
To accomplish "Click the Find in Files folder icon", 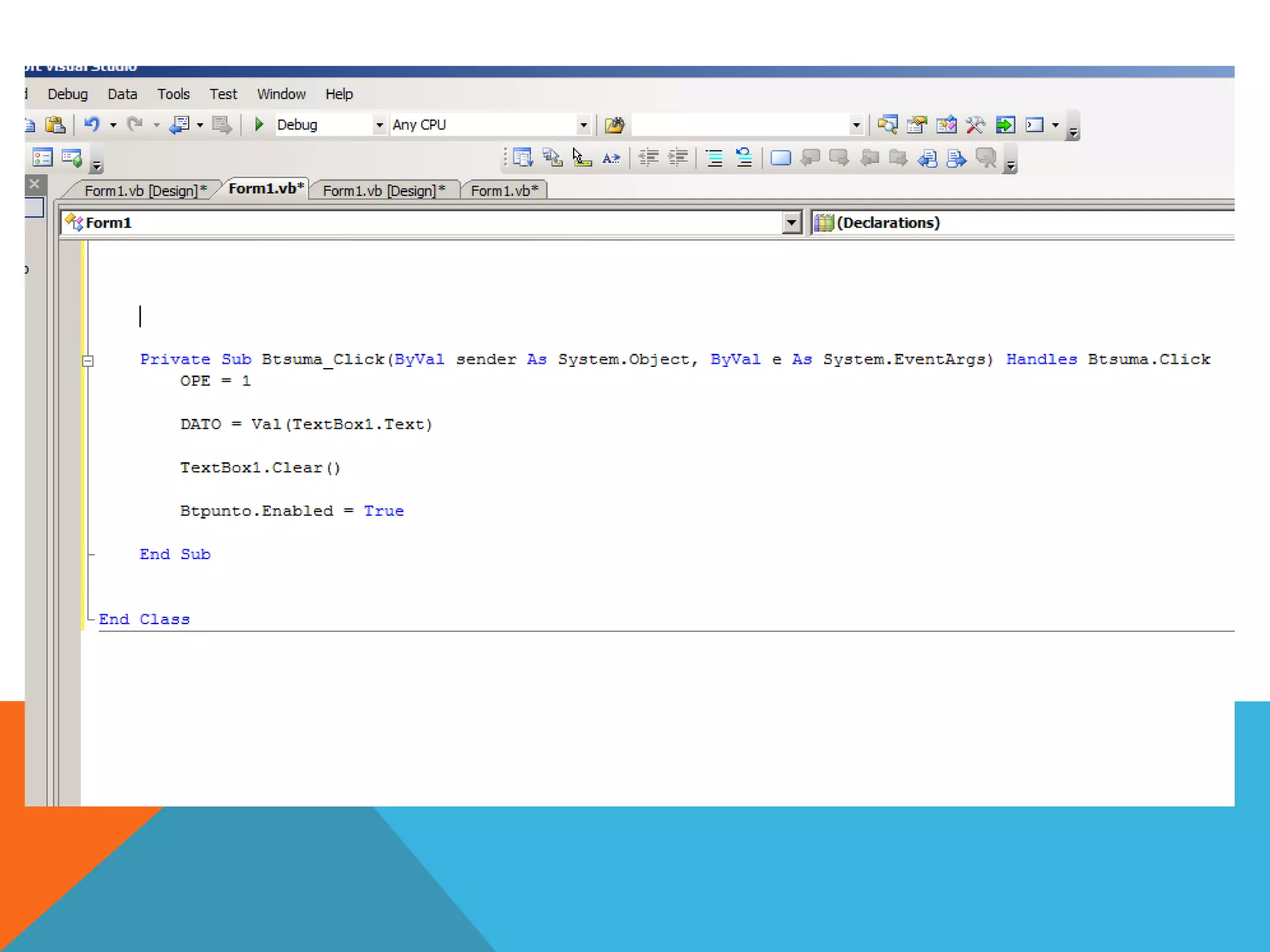I will pyautogui.click(x=615, y=125).
